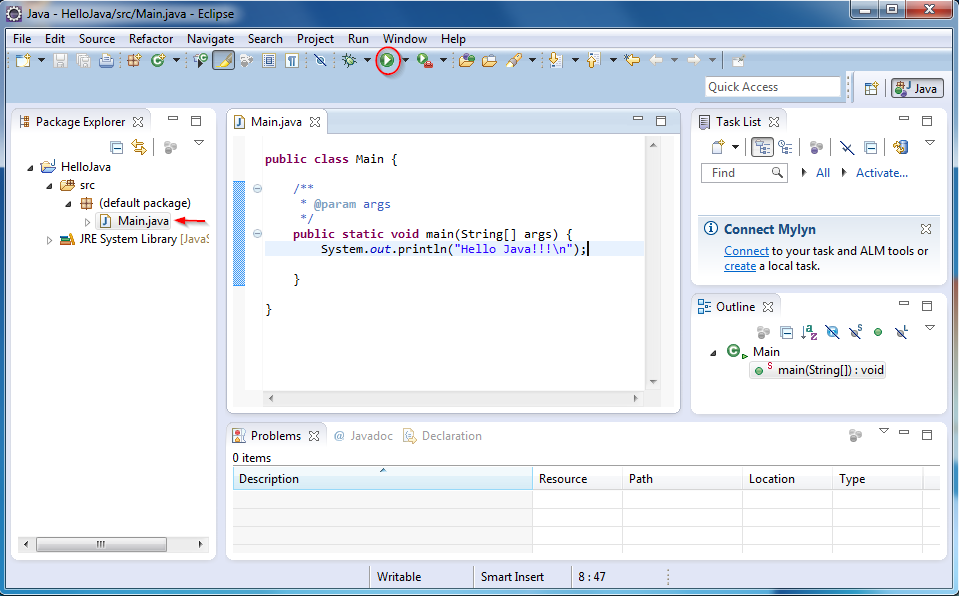Screen dimensions: 959x596
Task: Collapse the HelloJava project tree node
Action: pyautogui.click(x=30, y=167)
